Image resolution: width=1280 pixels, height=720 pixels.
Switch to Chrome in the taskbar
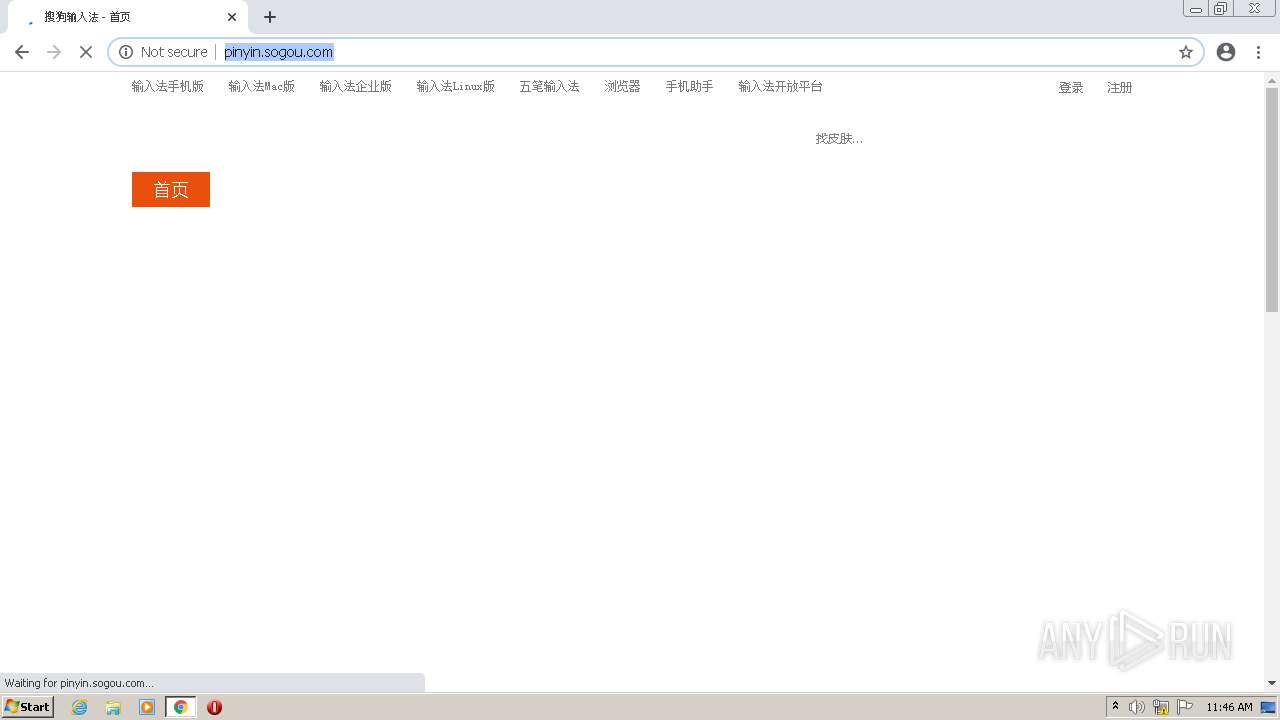click(x=180, y=707)
